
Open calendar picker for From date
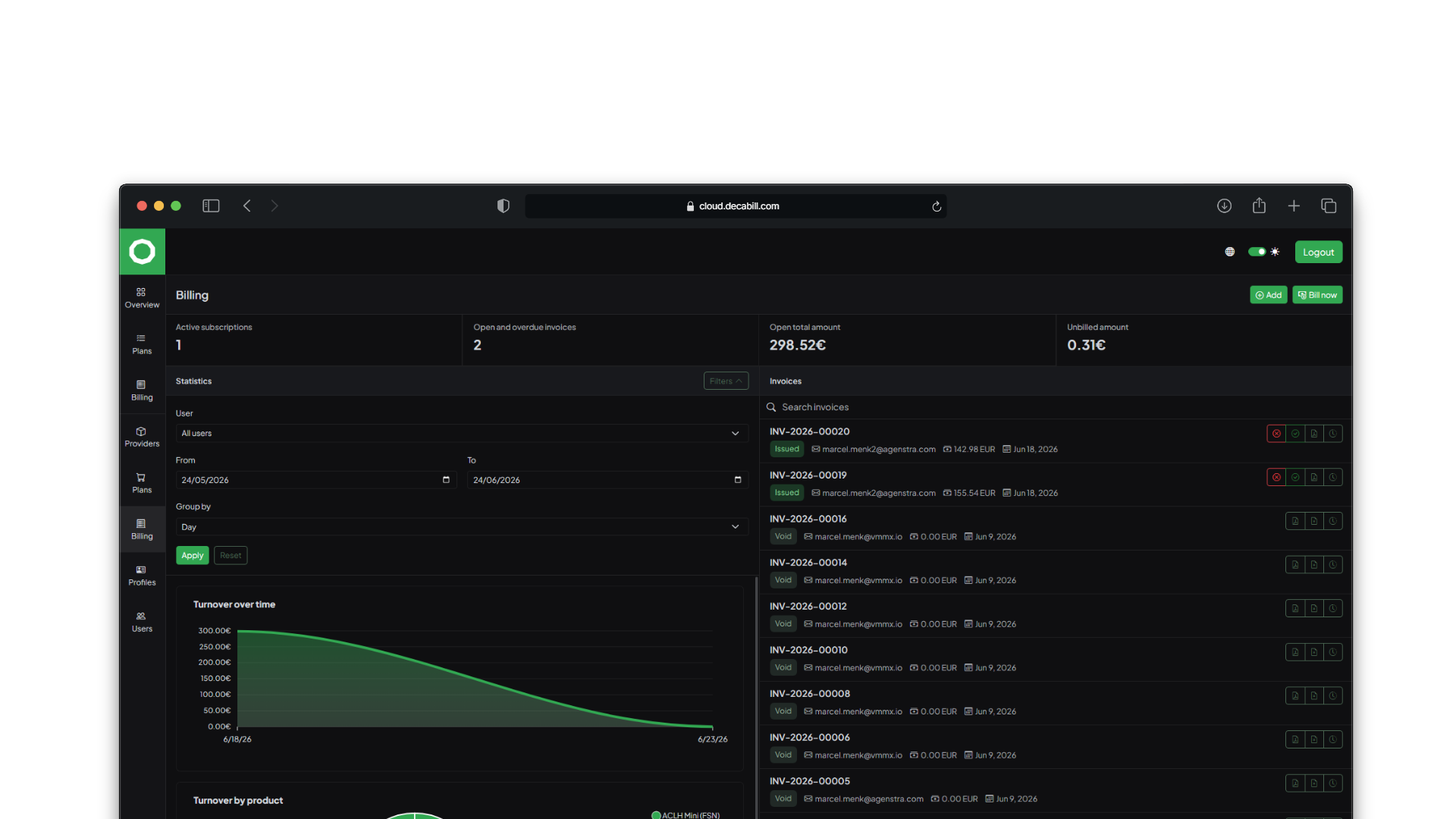446,480
